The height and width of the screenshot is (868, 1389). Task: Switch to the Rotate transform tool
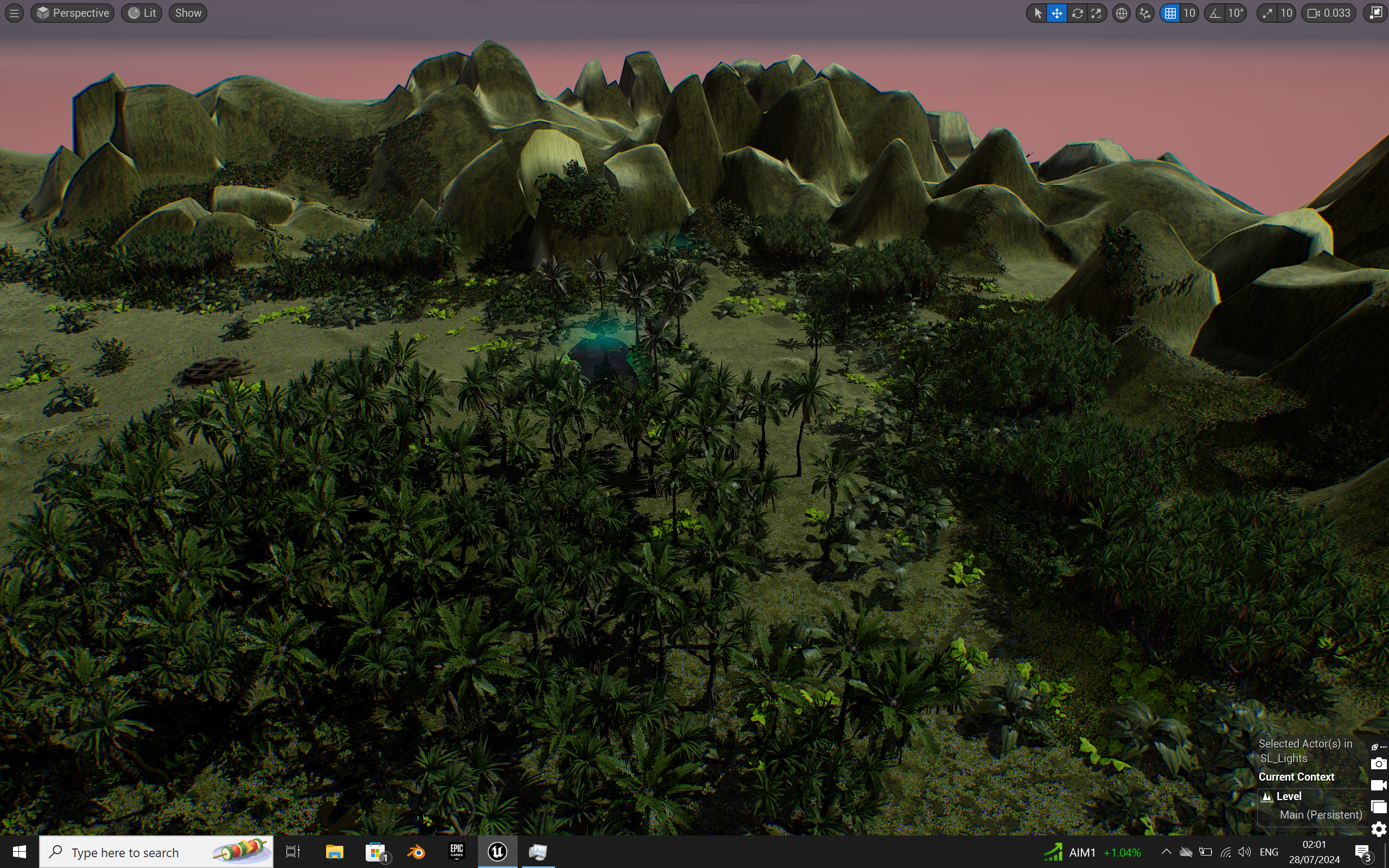coord(1077,12)
